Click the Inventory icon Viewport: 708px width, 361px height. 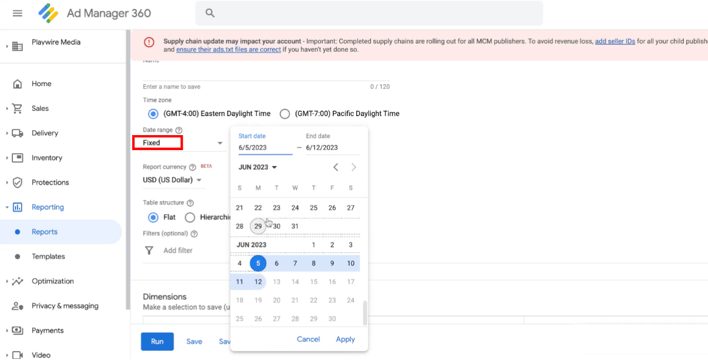pyautogui.click(x=17, y=157)
